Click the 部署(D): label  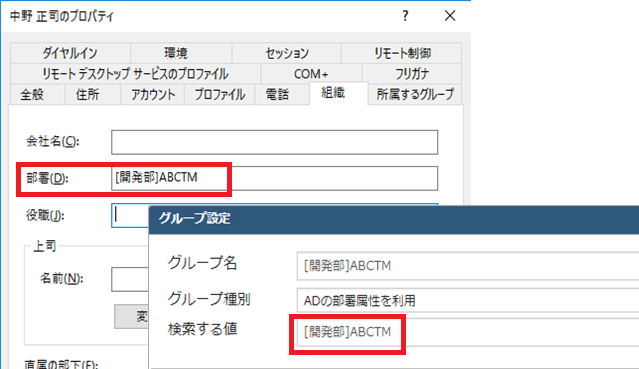[x=47, y=178]
